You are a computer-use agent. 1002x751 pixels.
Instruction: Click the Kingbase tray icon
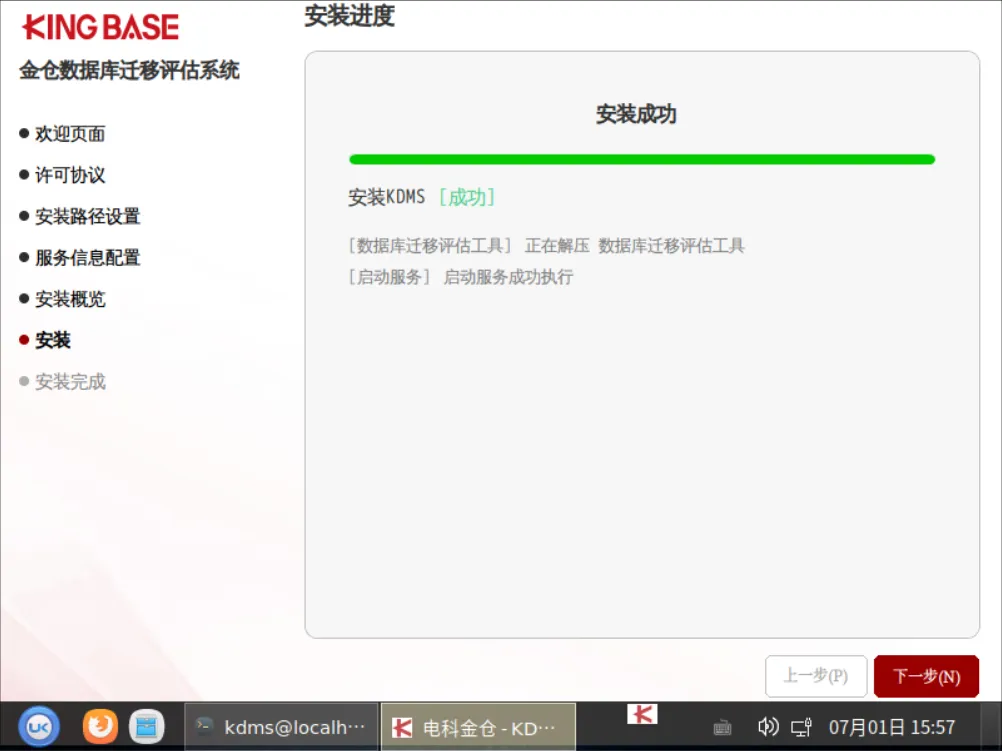point(642,714)
